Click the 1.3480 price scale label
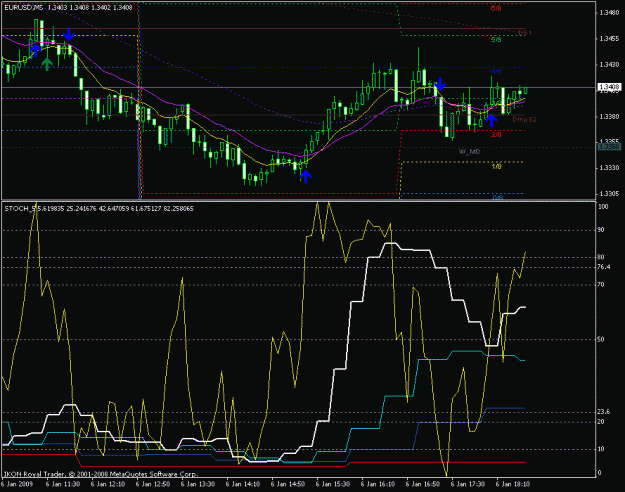This screenshot has height=492, width=625. (609, 13)
